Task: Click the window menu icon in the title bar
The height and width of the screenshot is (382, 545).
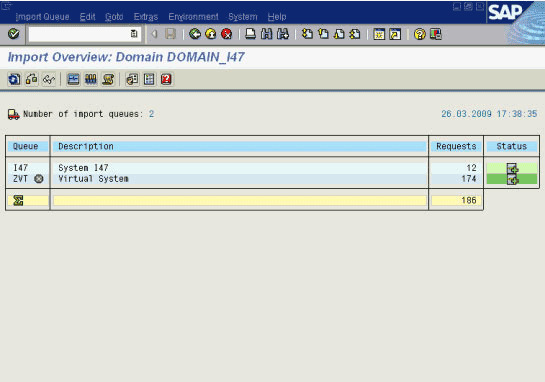Action: pyautogui.click(x=7, y=6)
